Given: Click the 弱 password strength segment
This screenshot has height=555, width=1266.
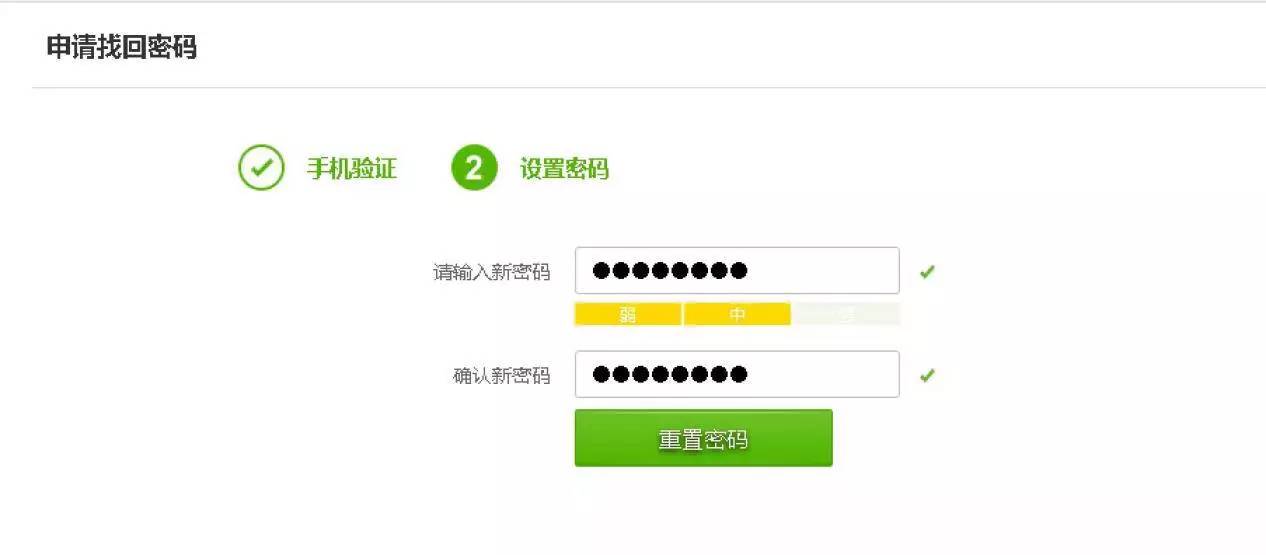Looking at the screenshot, I should 628,315.
